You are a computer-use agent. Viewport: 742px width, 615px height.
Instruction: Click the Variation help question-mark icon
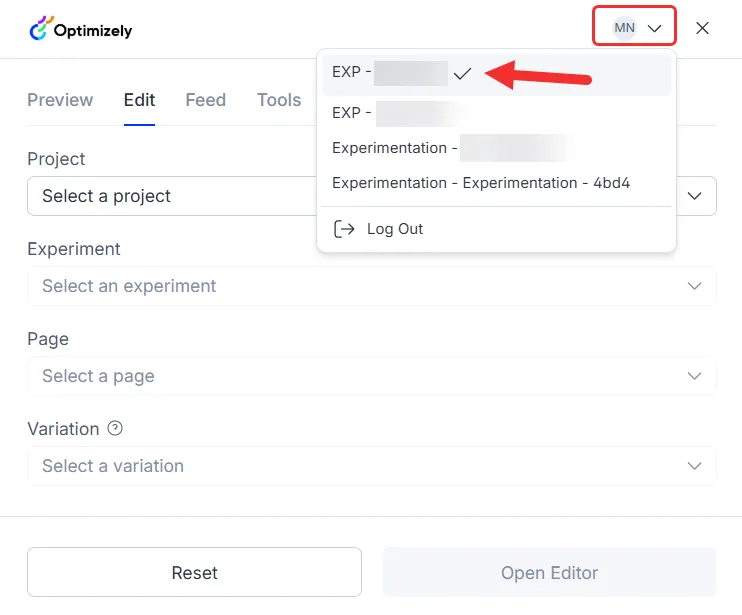tap(115, 428)
